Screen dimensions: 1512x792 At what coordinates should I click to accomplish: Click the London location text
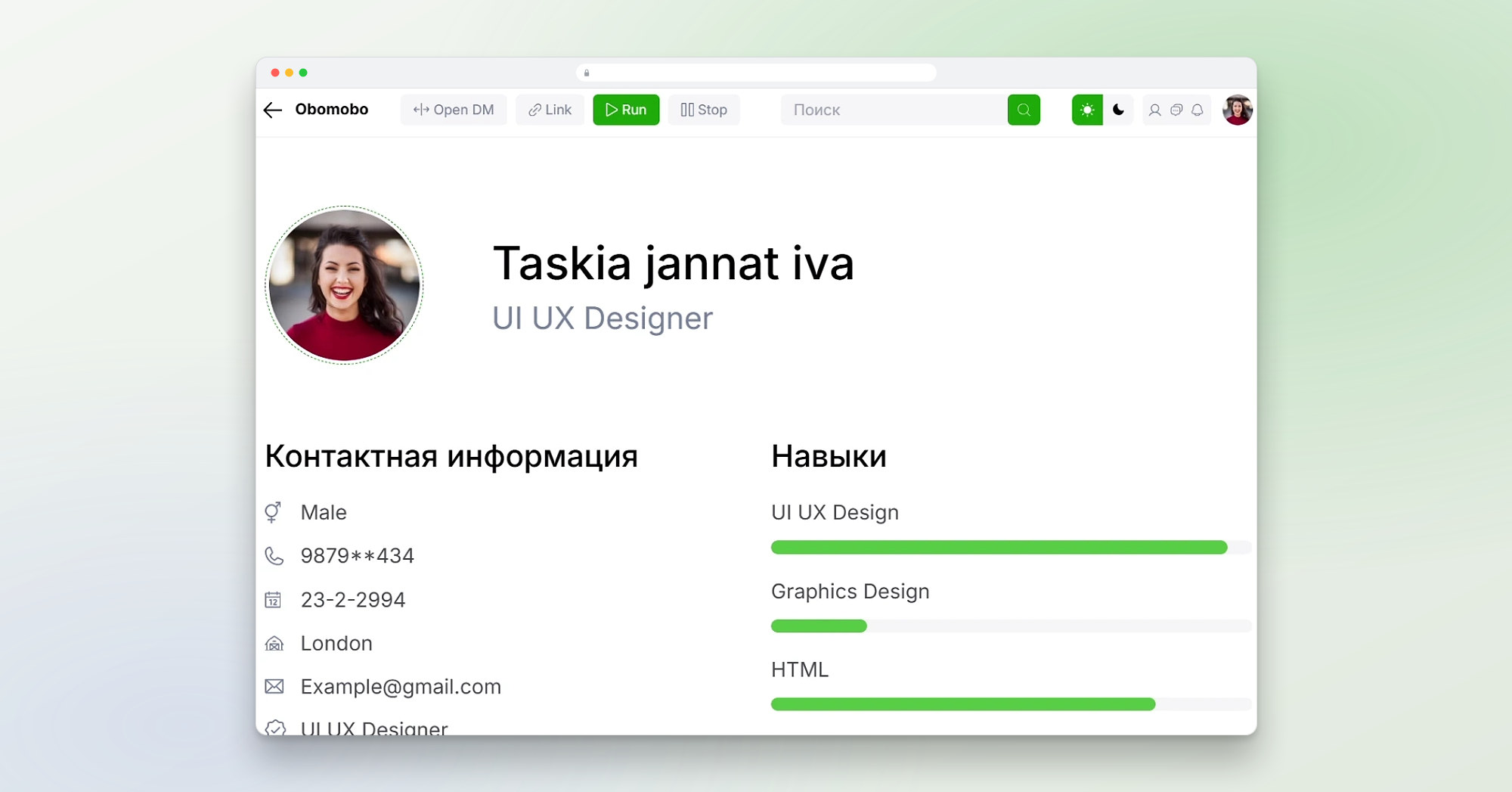(x=336, y=644)
